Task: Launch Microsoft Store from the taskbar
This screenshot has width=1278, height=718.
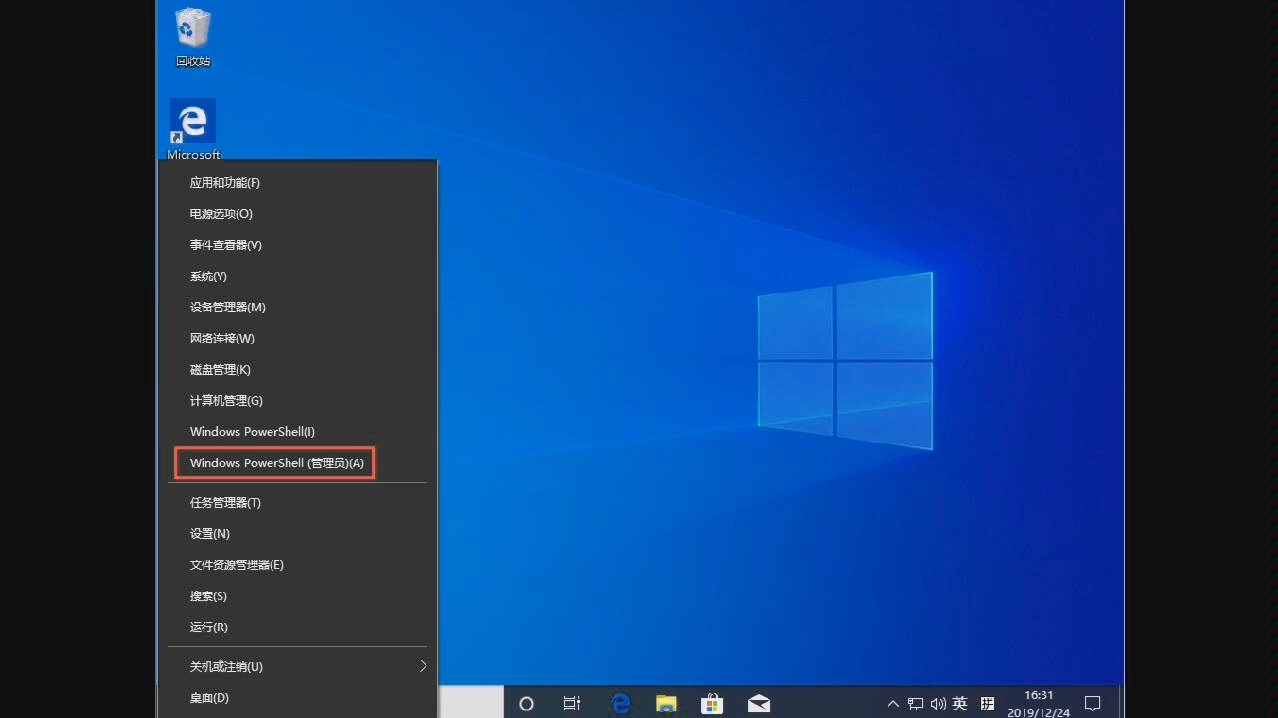Action: point(712,703)
